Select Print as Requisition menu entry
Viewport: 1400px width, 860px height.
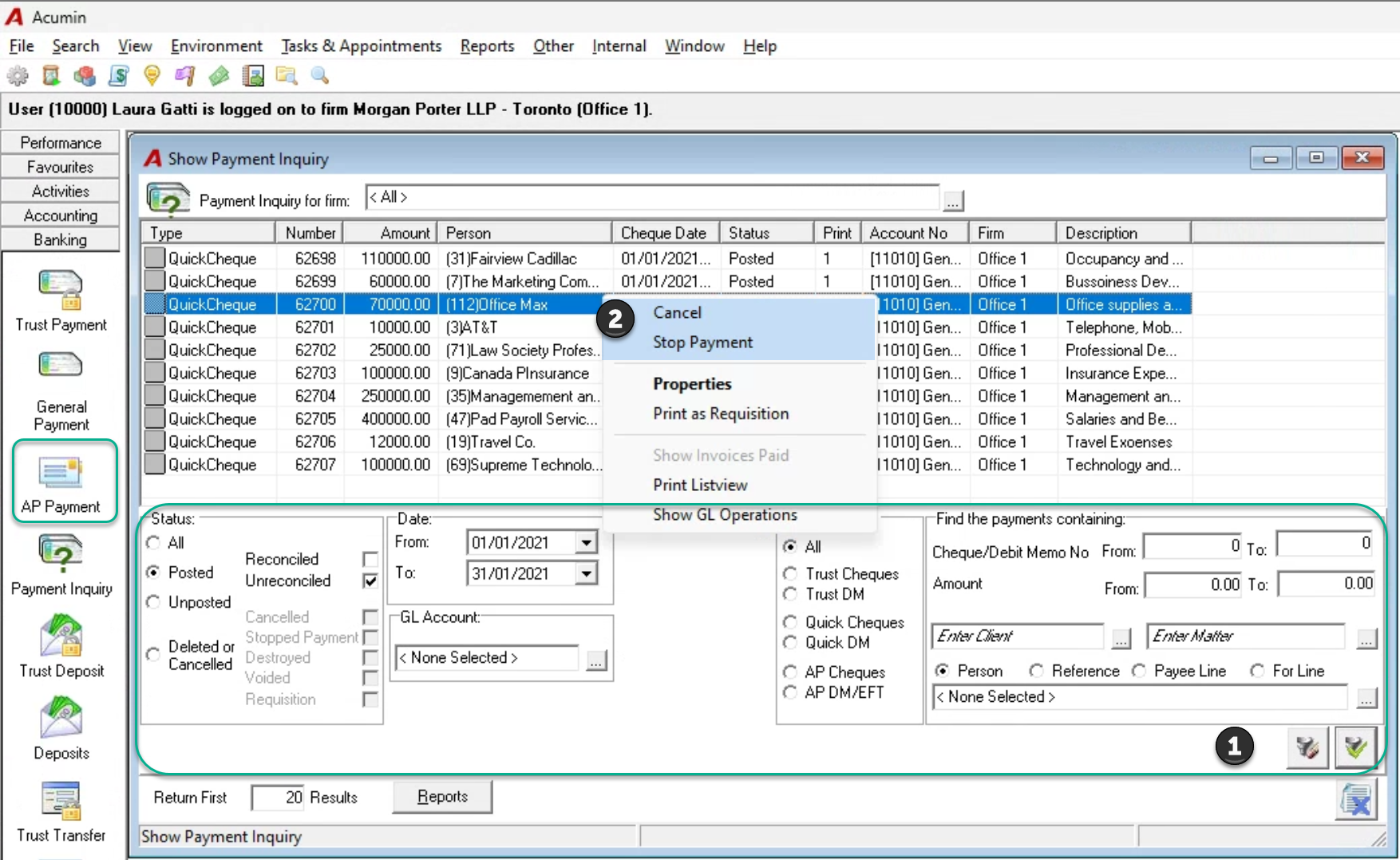click(x=721, y=414)
